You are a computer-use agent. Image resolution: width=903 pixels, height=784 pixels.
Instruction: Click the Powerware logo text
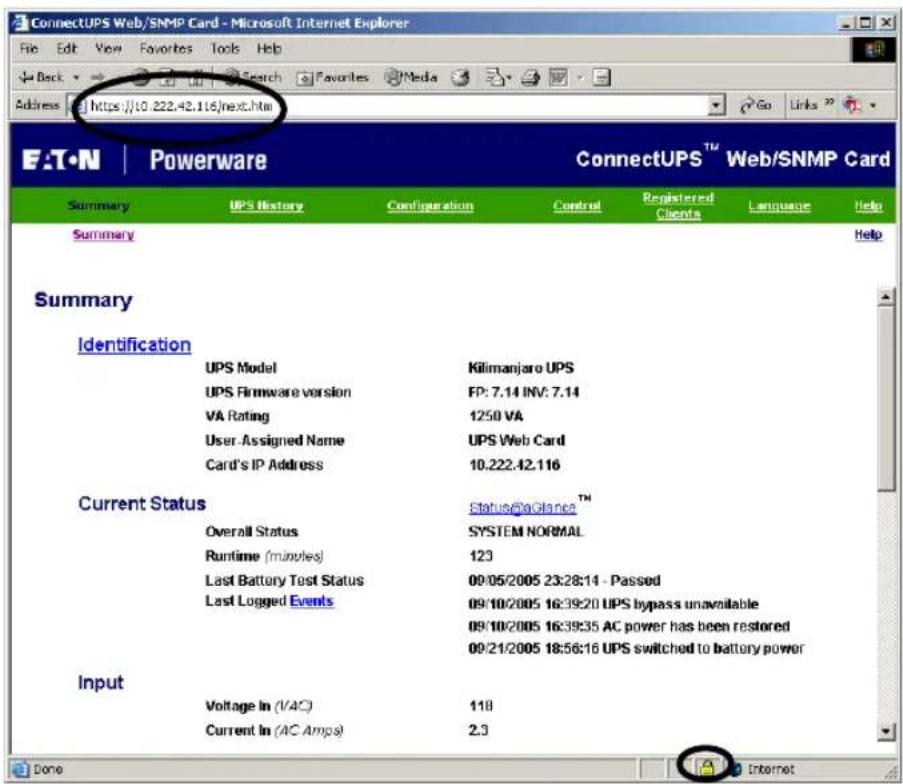tap(208, 160)
